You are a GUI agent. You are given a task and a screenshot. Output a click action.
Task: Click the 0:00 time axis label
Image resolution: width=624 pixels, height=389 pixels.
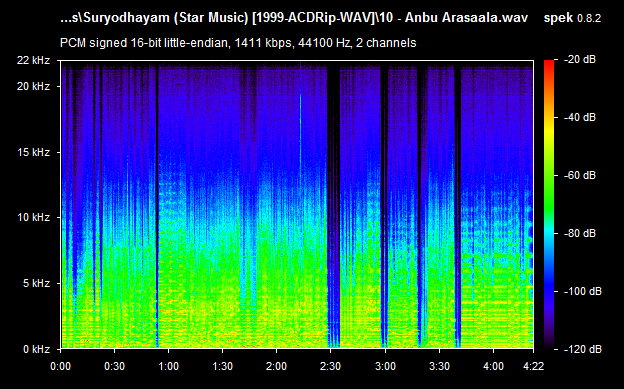pyautogui.click(x=60, y=366)
